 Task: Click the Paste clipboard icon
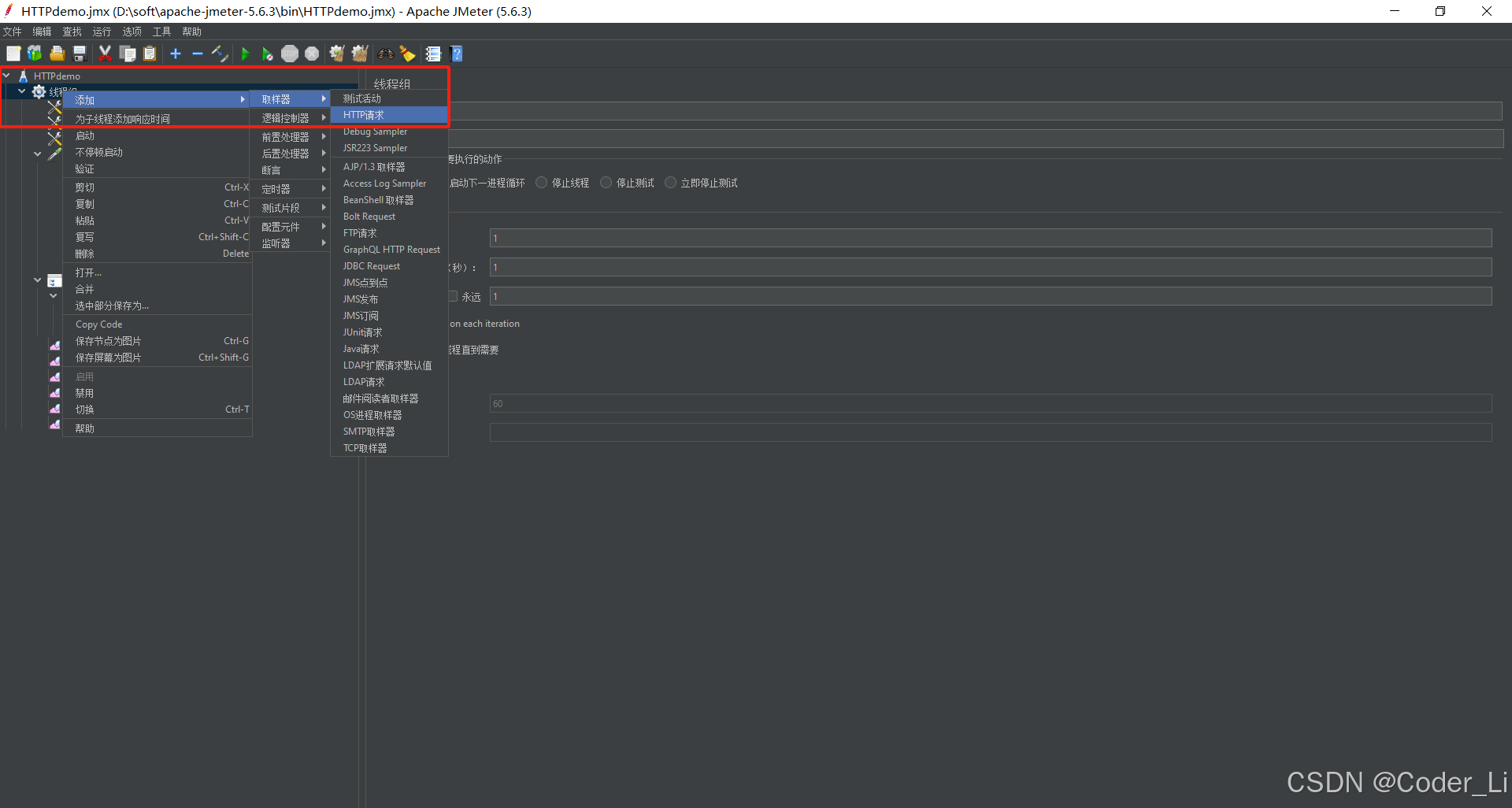(150, 54)
